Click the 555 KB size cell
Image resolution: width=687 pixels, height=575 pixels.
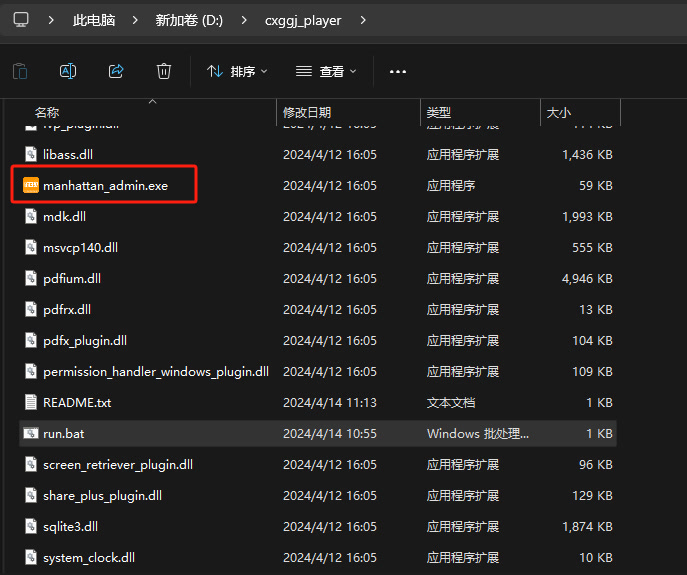click(592, 248)
